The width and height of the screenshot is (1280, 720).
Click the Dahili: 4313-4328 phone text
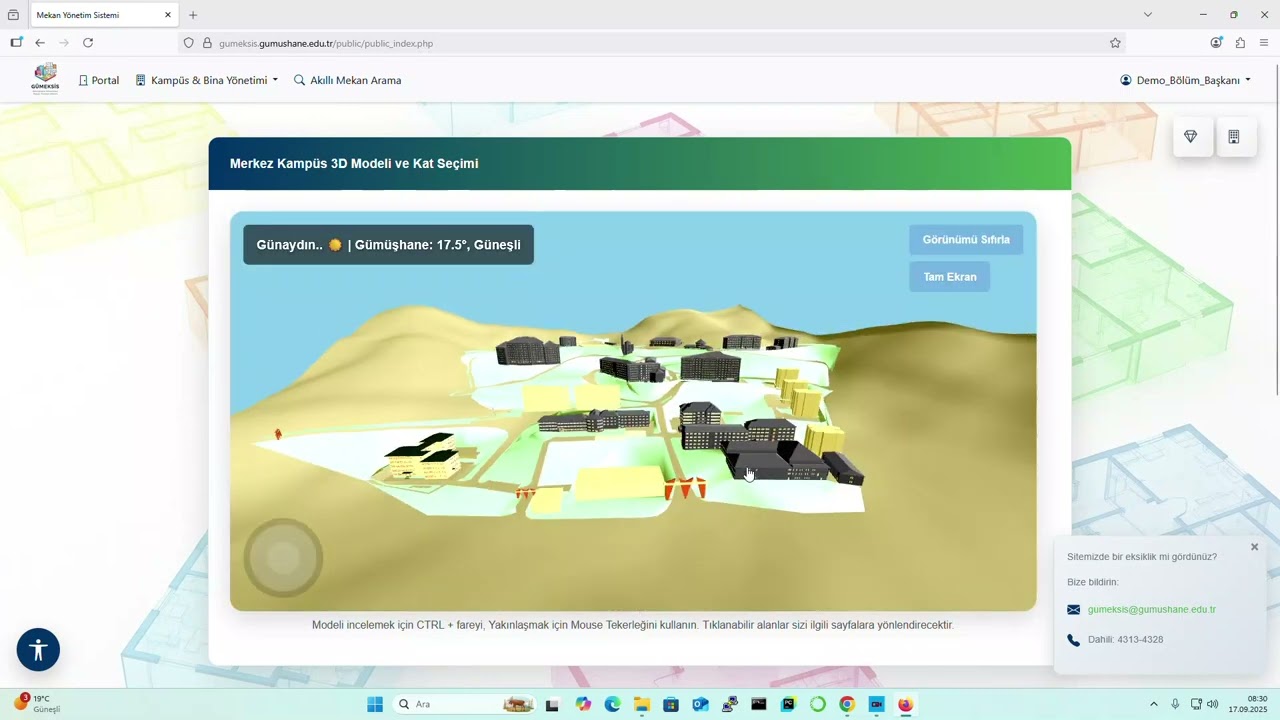point(1126,639)
